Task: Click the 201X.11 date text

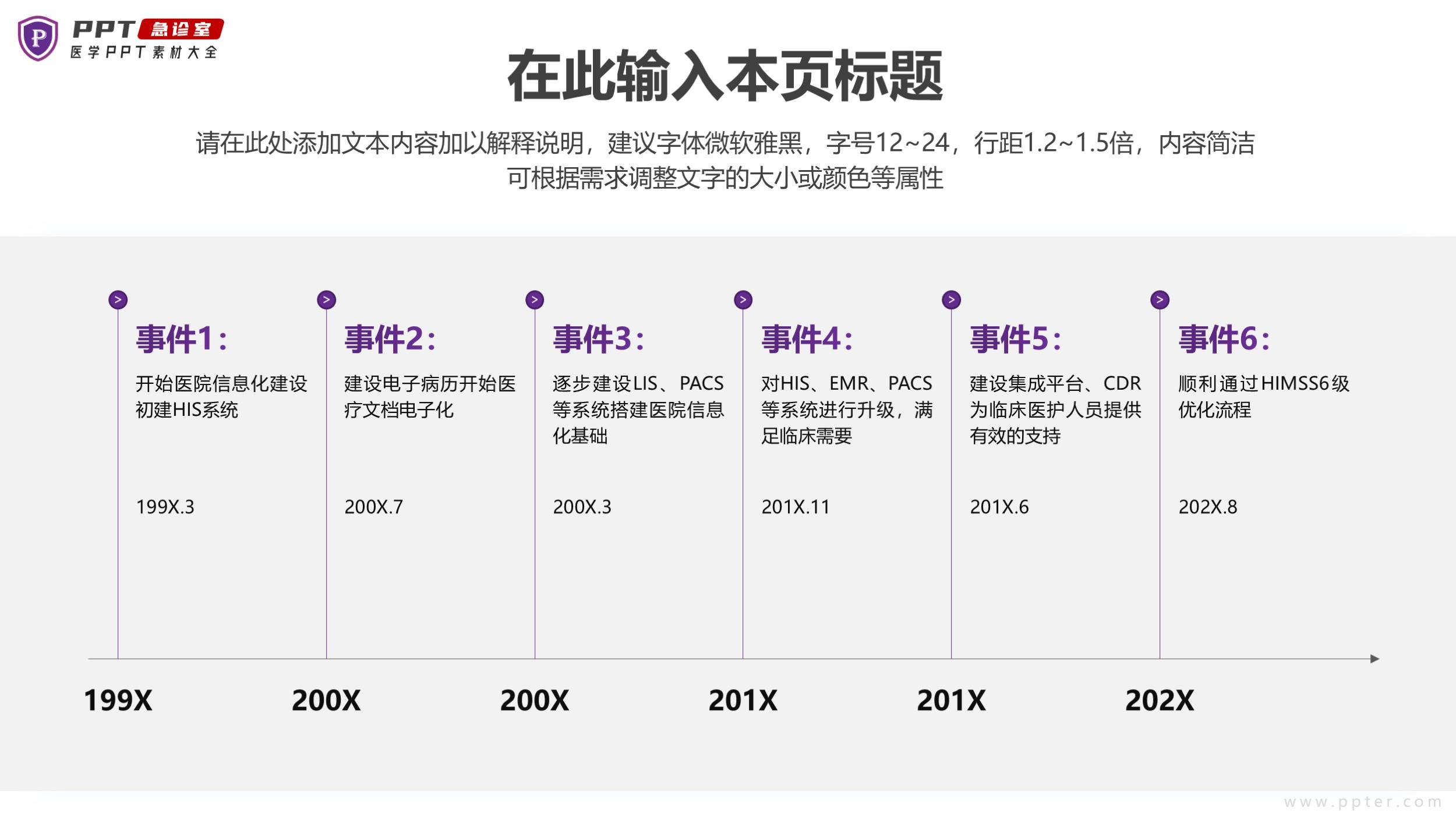Action: pyautogui.click(x=795, y=507)
